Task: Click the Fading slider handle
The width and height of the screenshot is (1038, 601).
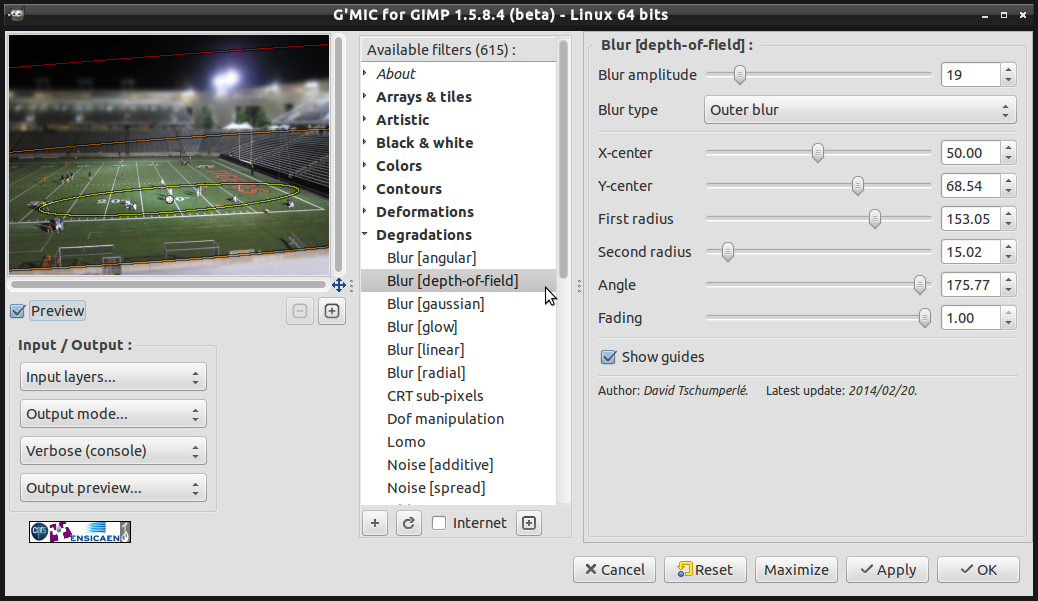Action: pyautogui.click(x=925, y=318)
